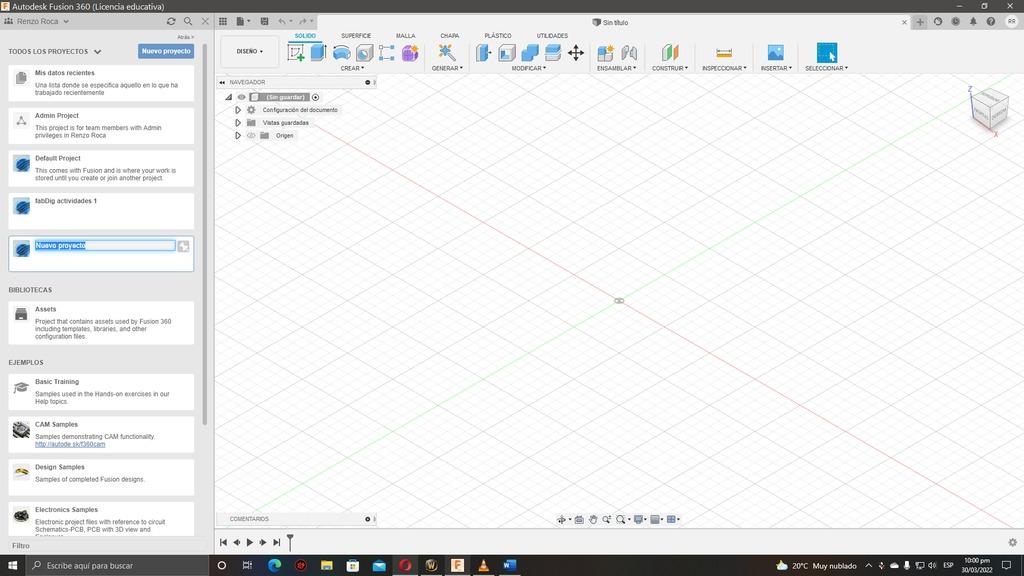Select the Sólido tab
Image resolution: width=1024 pixels, height=576 pixels.
305,36
